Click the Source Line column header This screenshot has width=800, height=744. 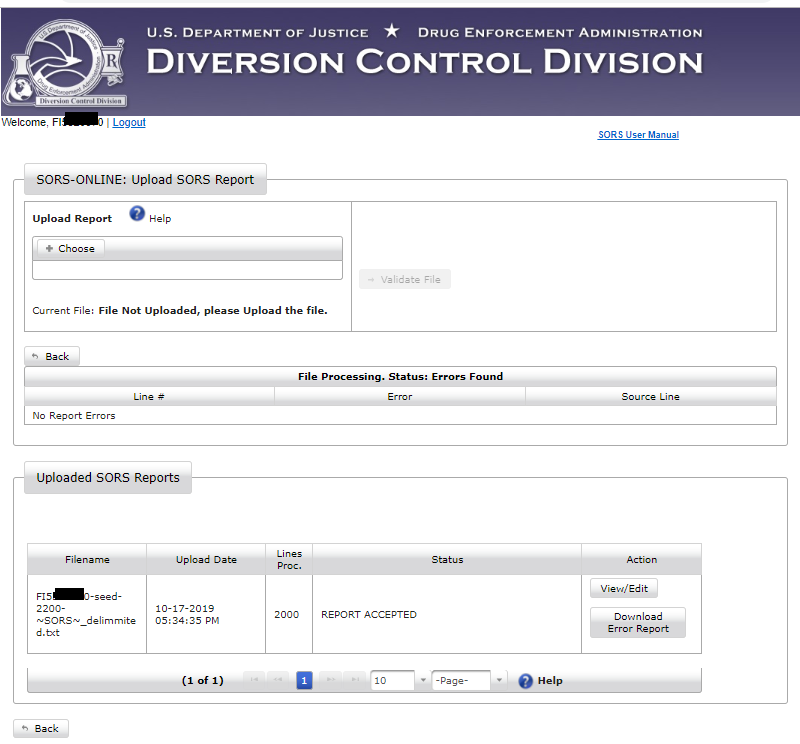[651, 396]
